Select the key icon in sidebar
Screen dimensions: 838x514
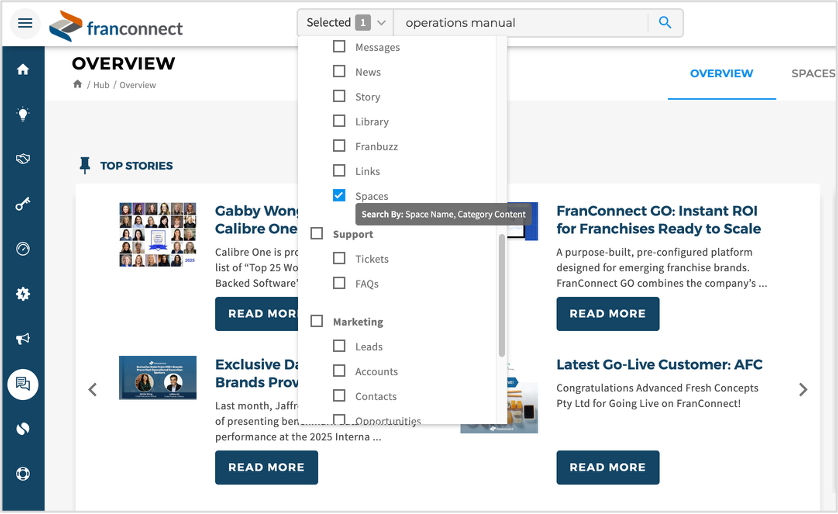23,204
